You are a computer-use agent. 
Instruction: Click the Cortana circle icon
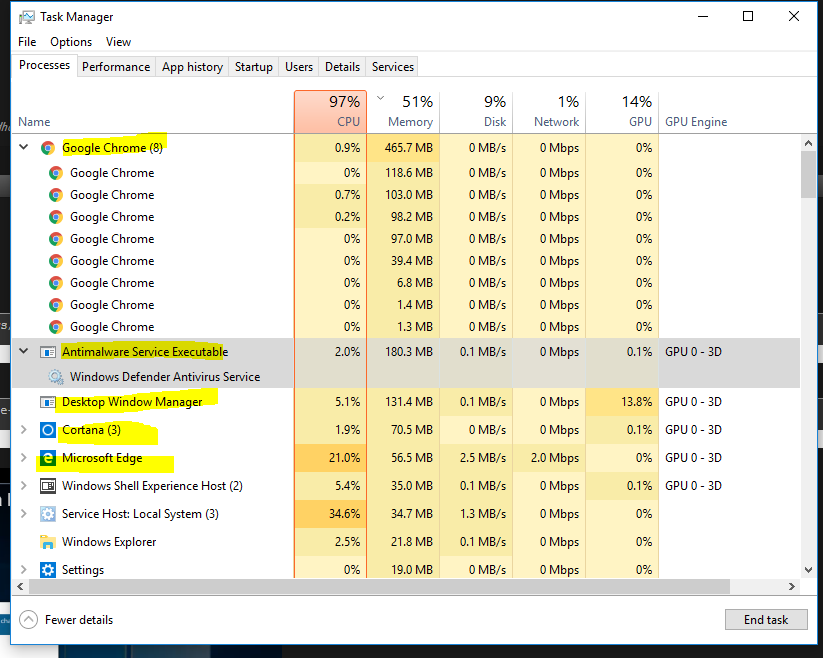tap(48, 430)
